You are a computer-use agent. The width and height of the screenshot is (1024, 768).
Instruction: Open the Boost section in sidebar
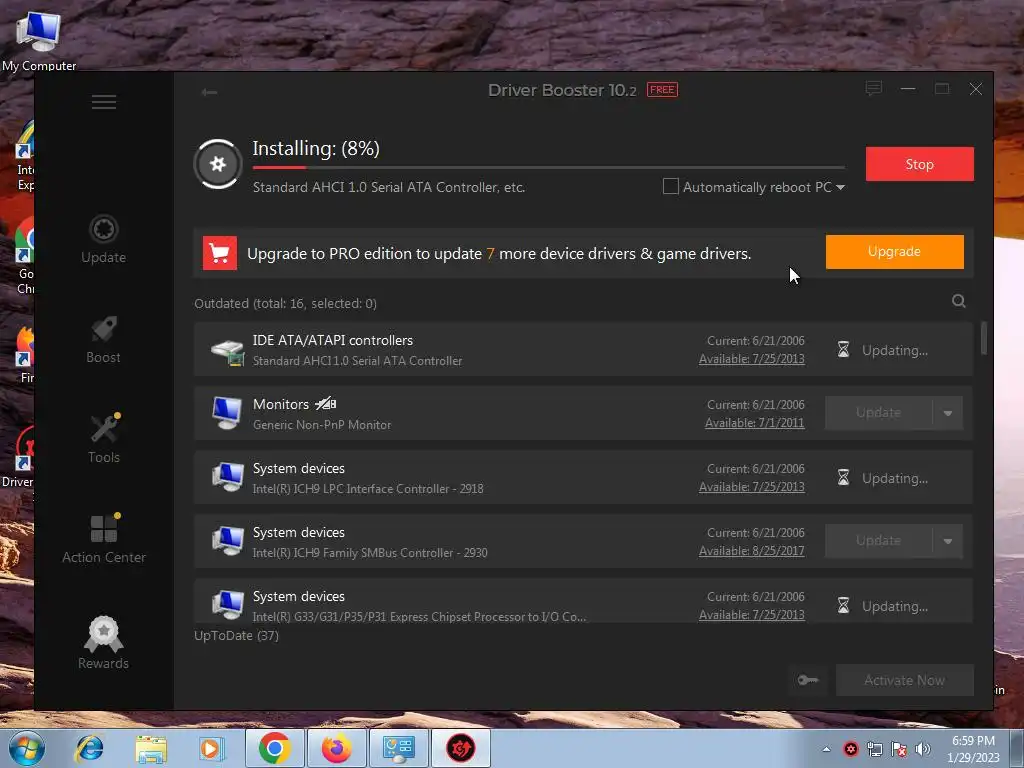tap(104, 340)
